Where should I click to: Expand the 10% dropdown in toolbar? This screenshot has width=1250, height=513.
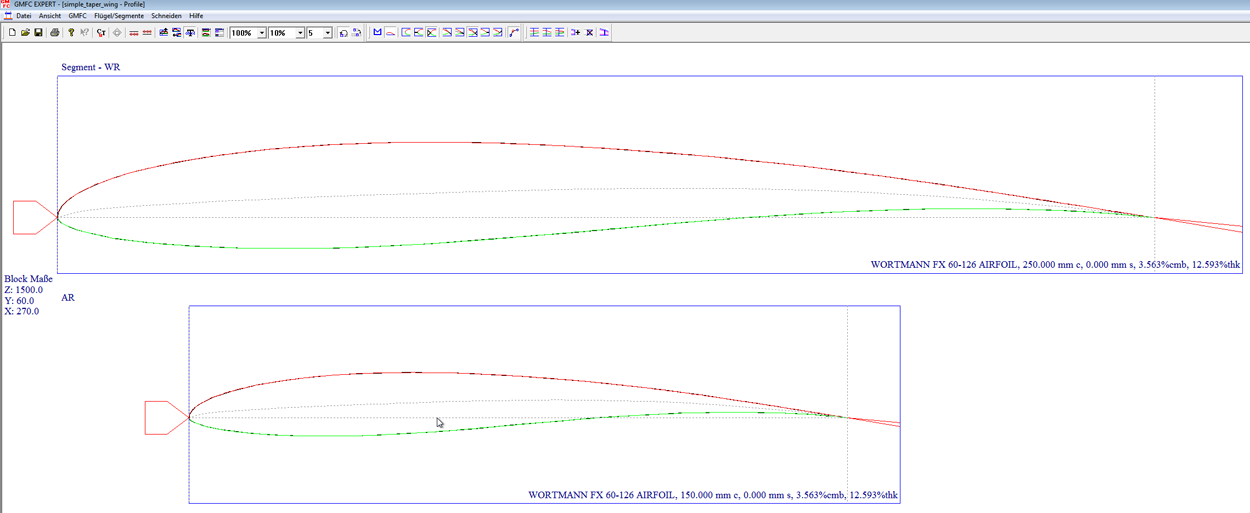[300, 33]
